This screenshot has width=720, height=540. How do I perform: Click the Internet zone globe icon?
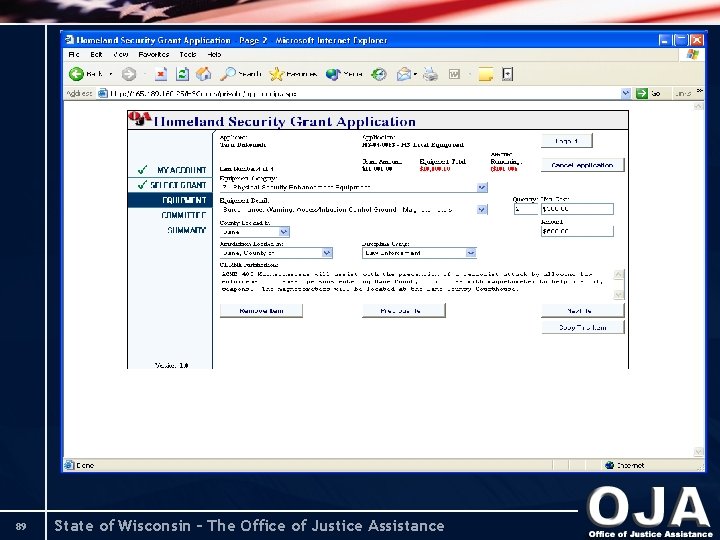609,465
